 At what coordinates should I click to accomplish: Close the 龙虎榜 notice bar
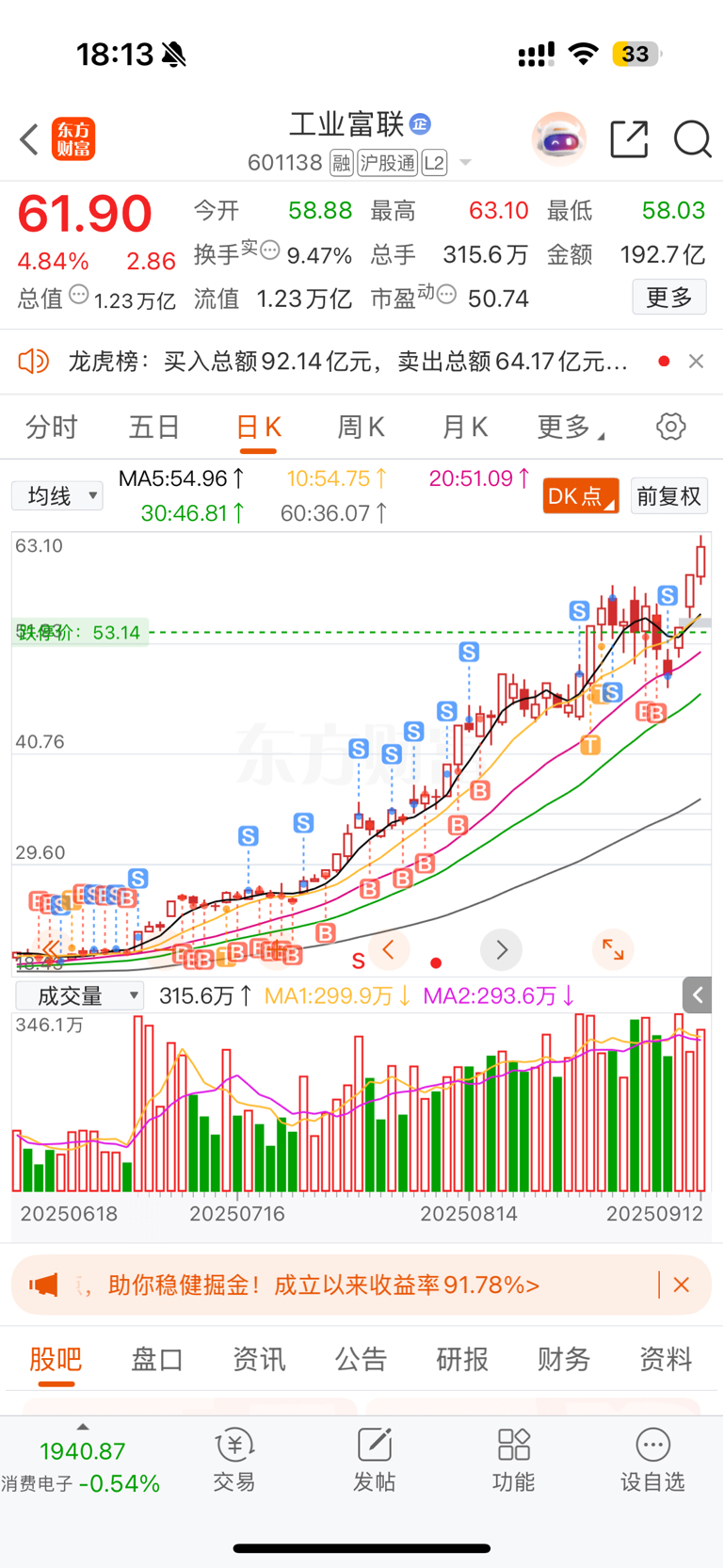[696, 361]
